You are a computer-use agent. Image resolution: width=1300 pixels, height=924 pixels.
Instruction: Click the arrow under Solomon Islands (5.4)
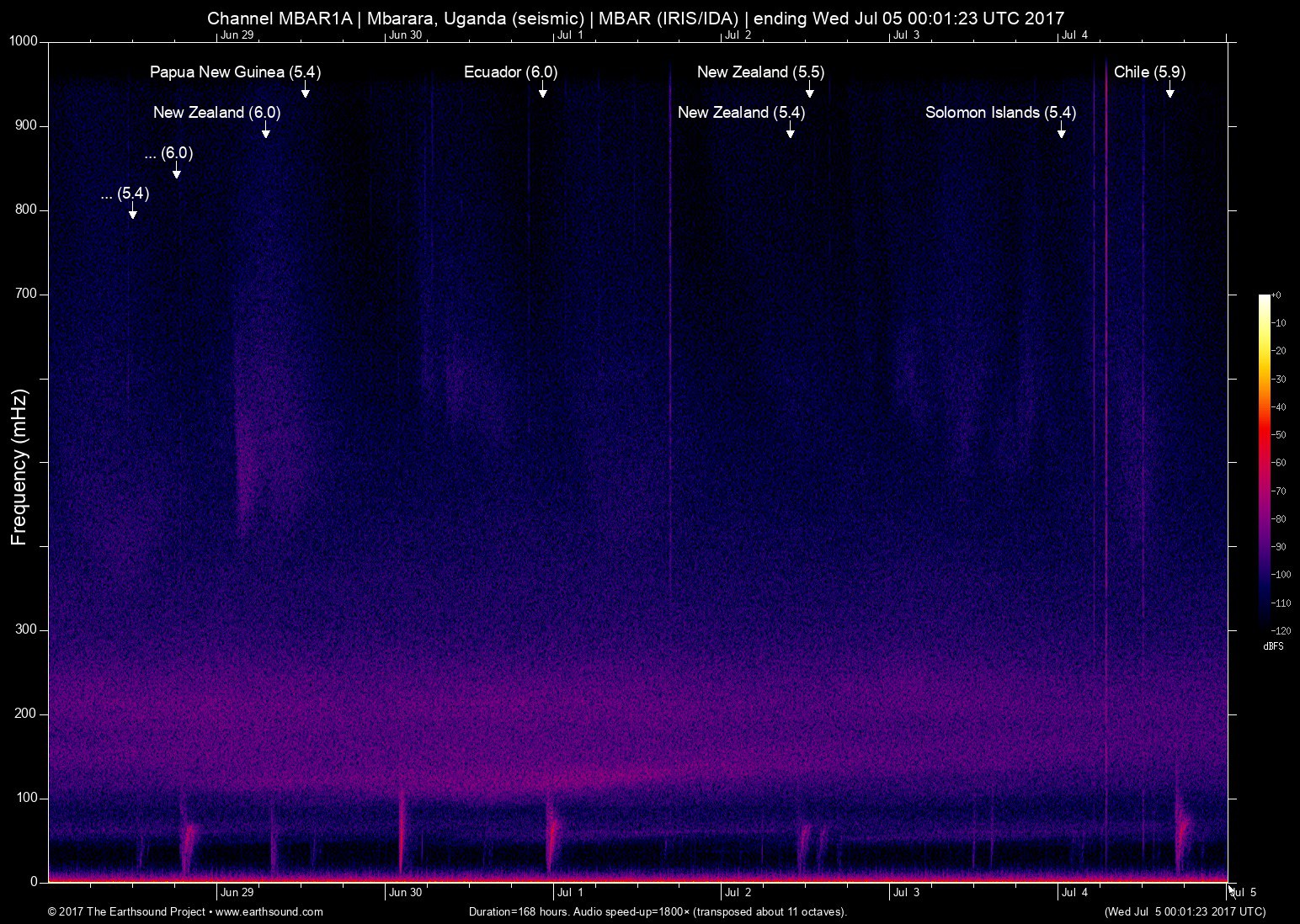point(1062,130)
